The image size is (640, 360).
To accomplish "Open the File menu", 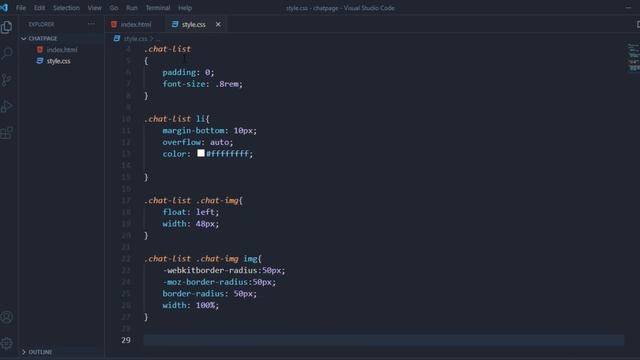I will pyautogui.click(x=21, y=8).
